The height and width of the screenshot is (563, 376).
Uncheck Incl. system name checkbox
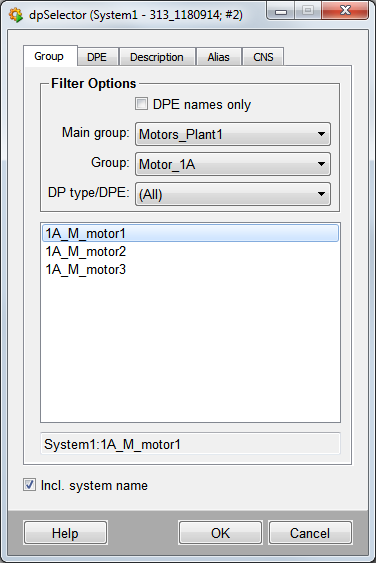29,485
